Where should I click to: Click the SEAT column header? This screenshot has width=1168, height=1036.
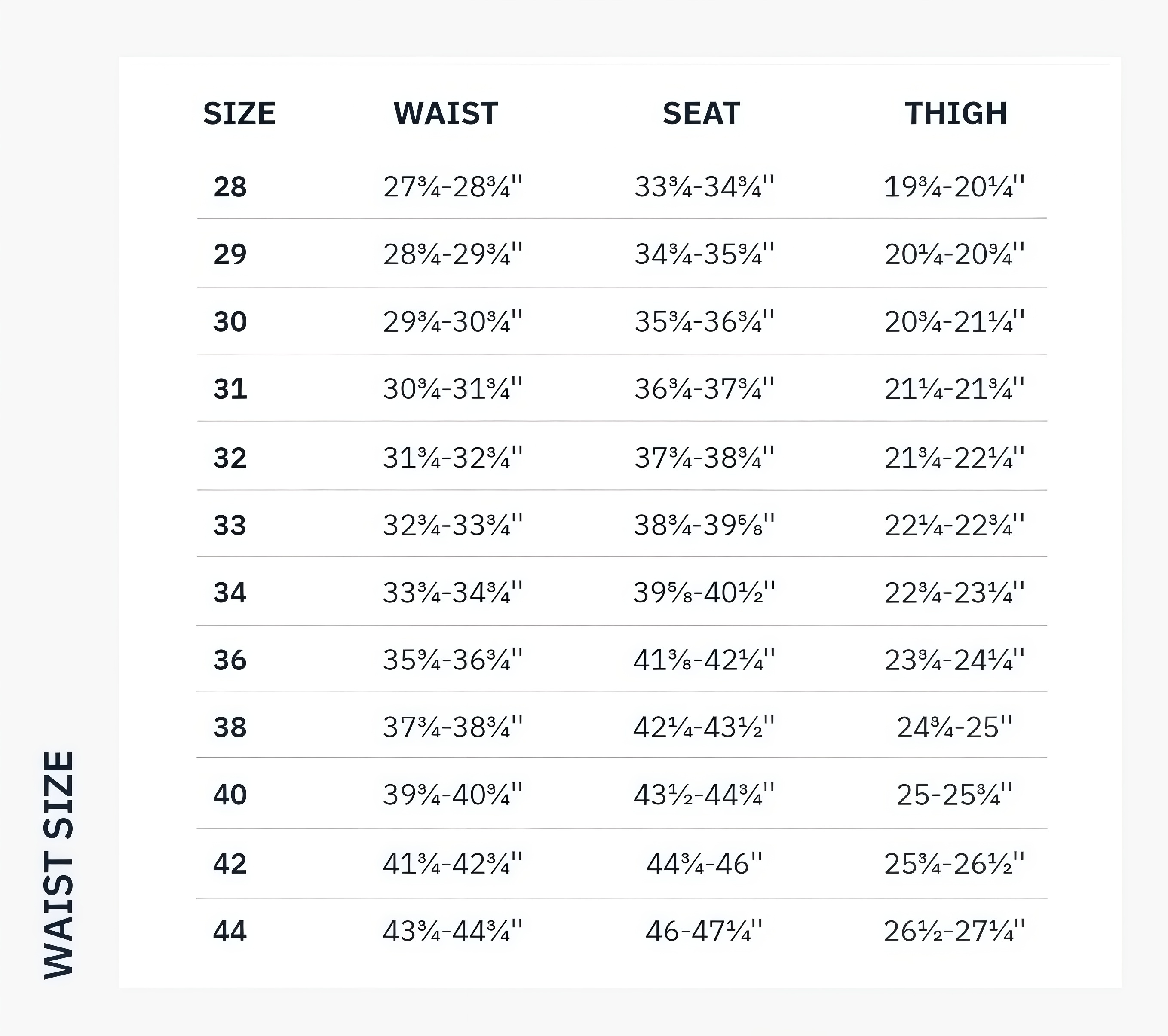(701, 113)
